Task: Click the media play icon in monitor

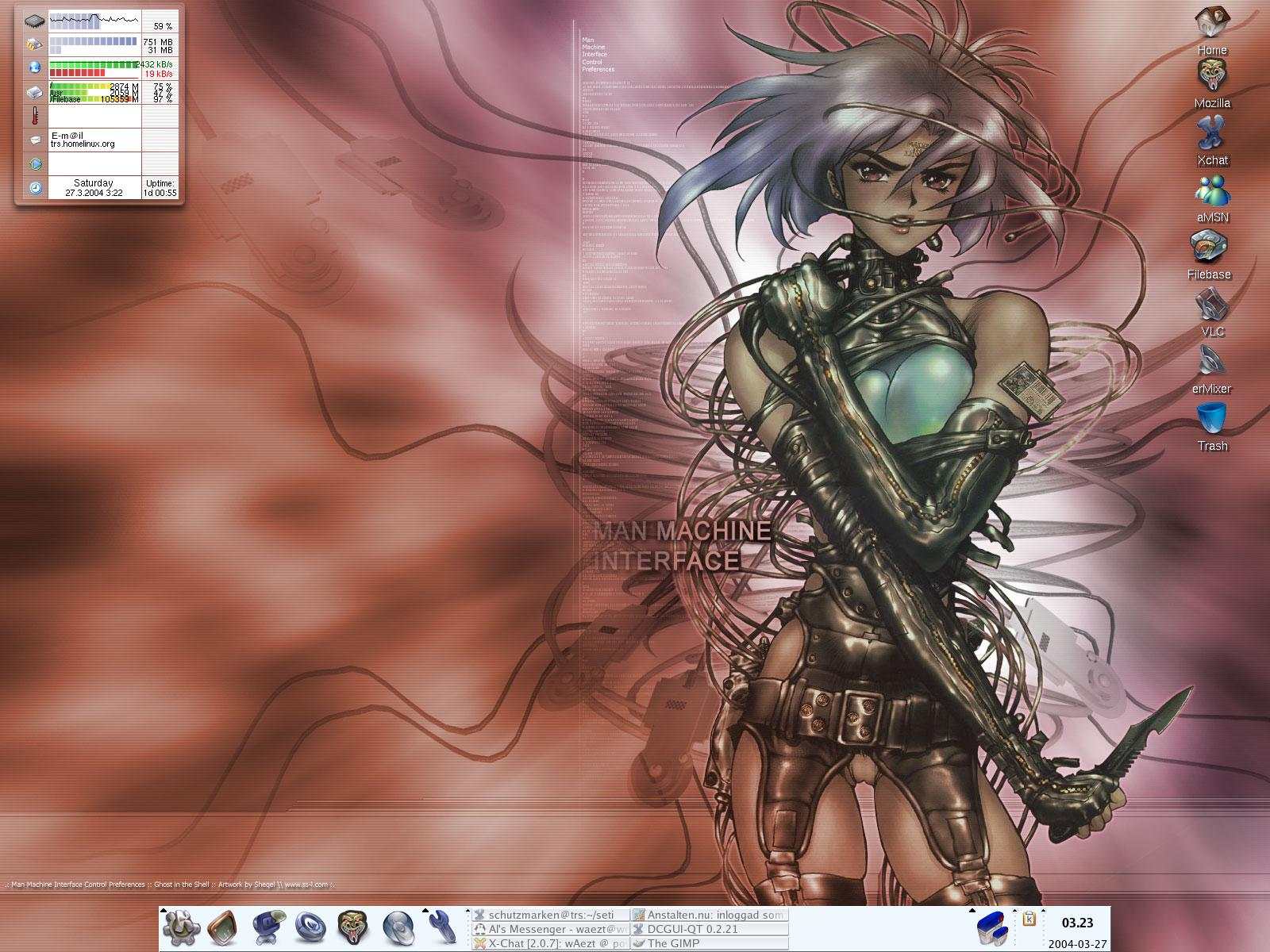Action: tap(35, 164)
